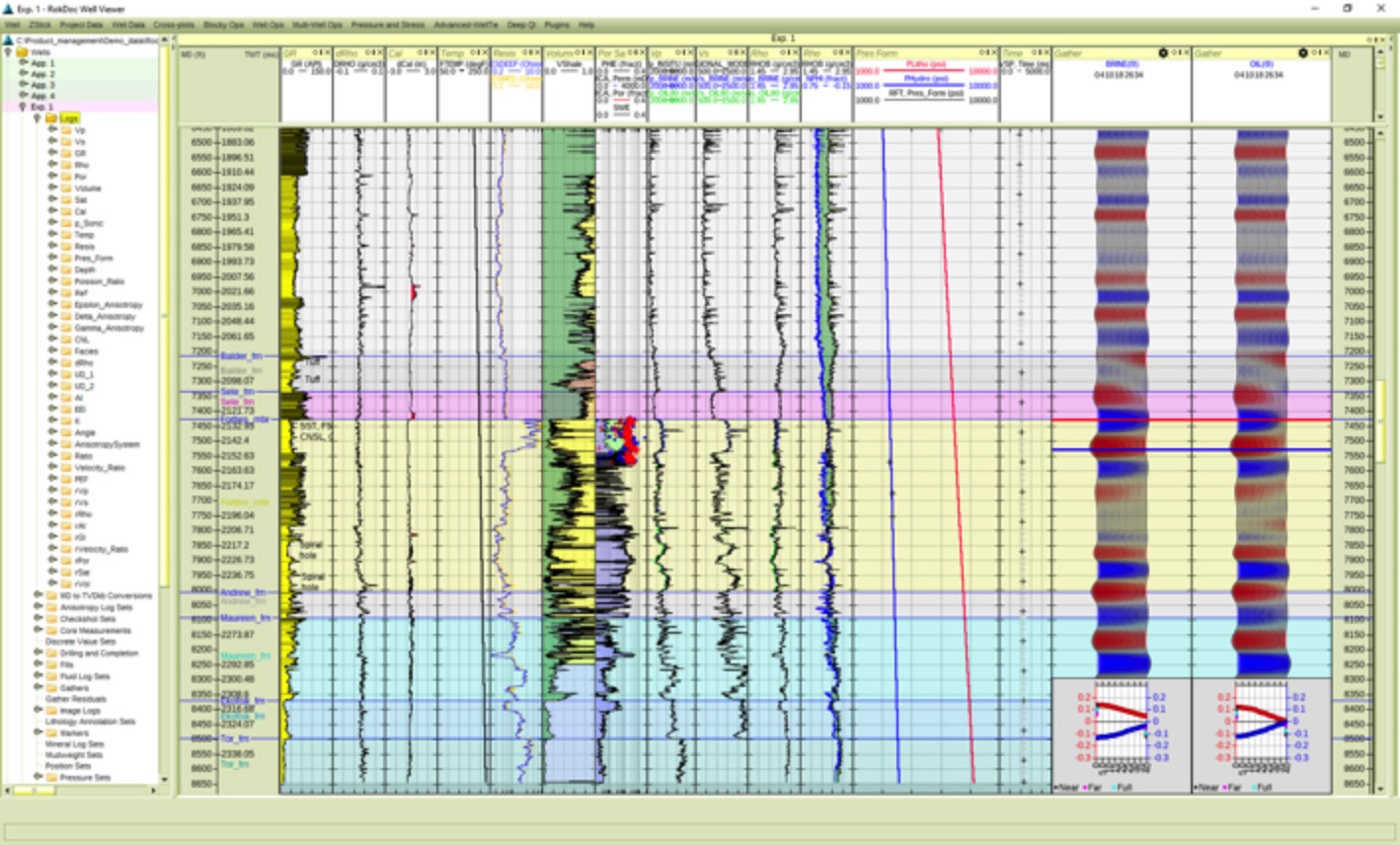Open settings gear on OIL Gather track

coord(1303,53)
